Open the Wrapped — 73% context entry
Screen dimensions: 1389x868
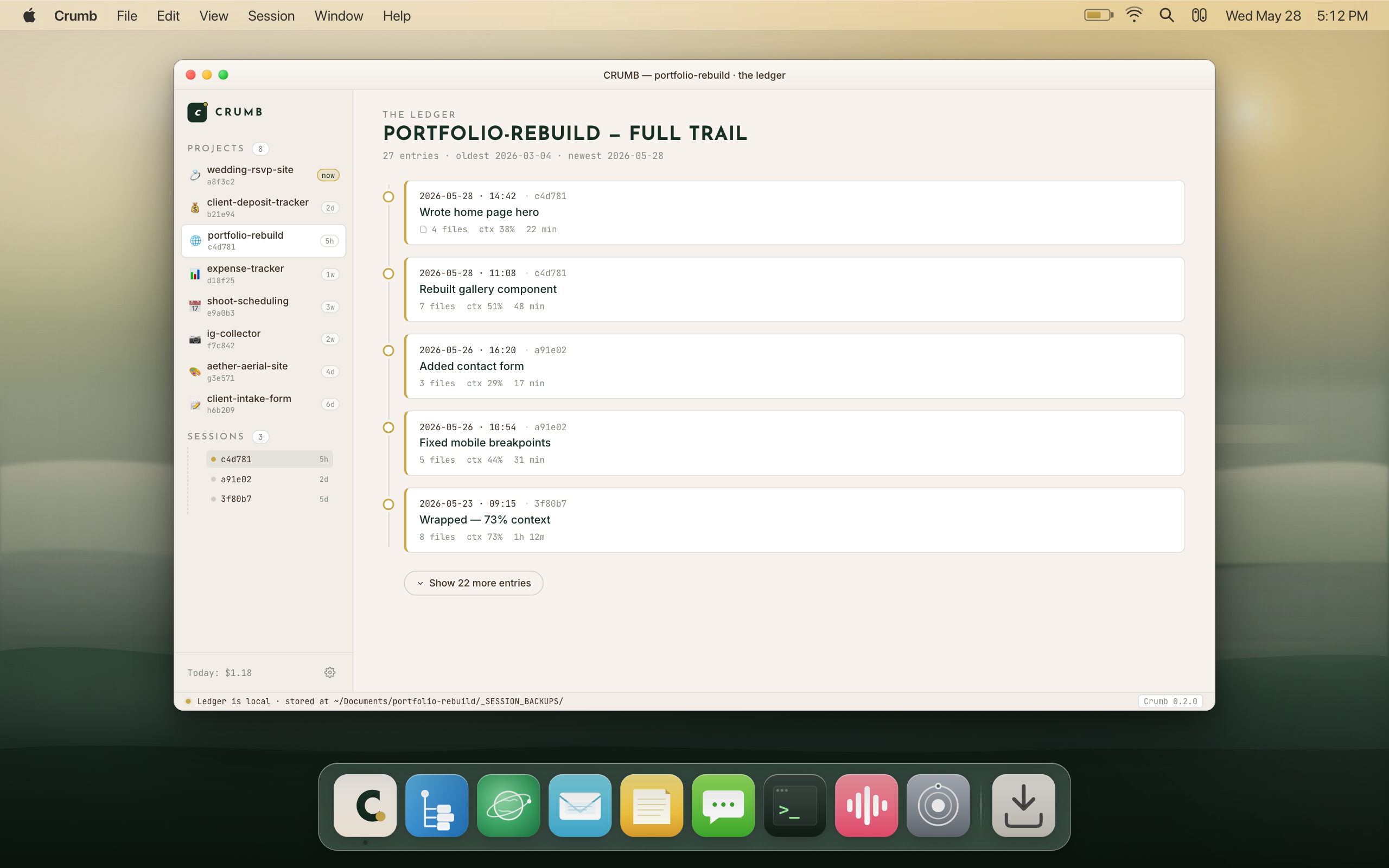point(794,520)
